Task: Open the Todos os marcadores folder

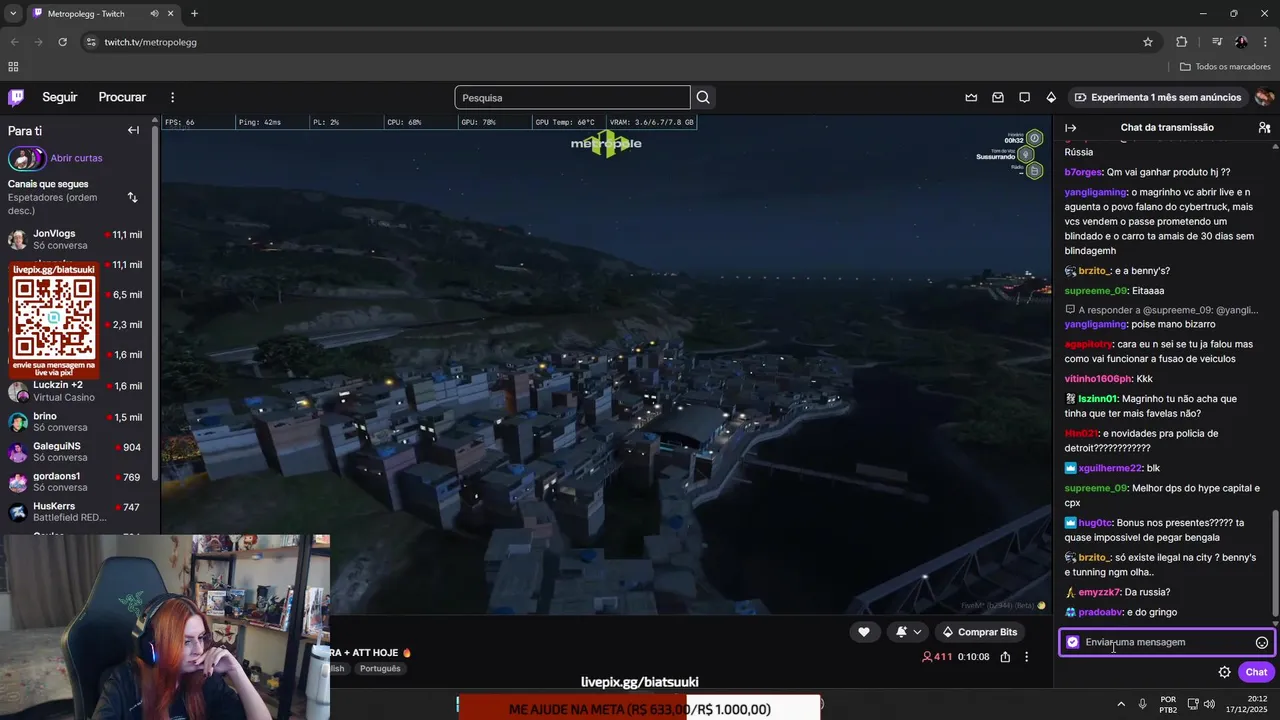Action: tap(1224, 67)
